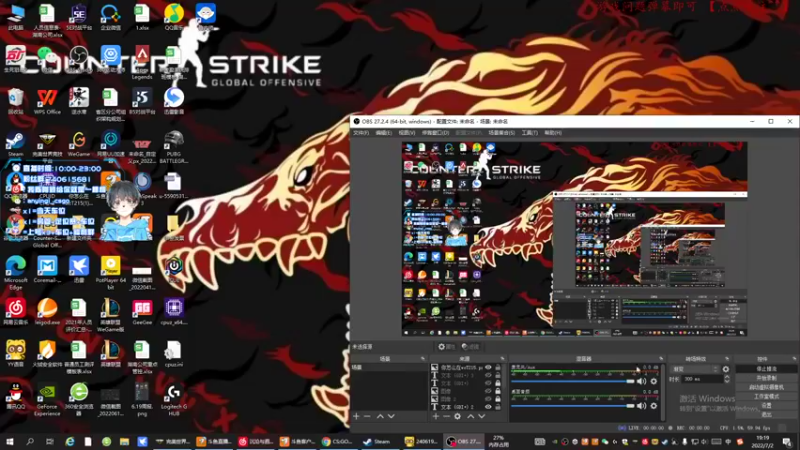Click 开始录制 start recording button
Image resolution: width=800 pixels, height=450 pixels.
click(766, 378)
